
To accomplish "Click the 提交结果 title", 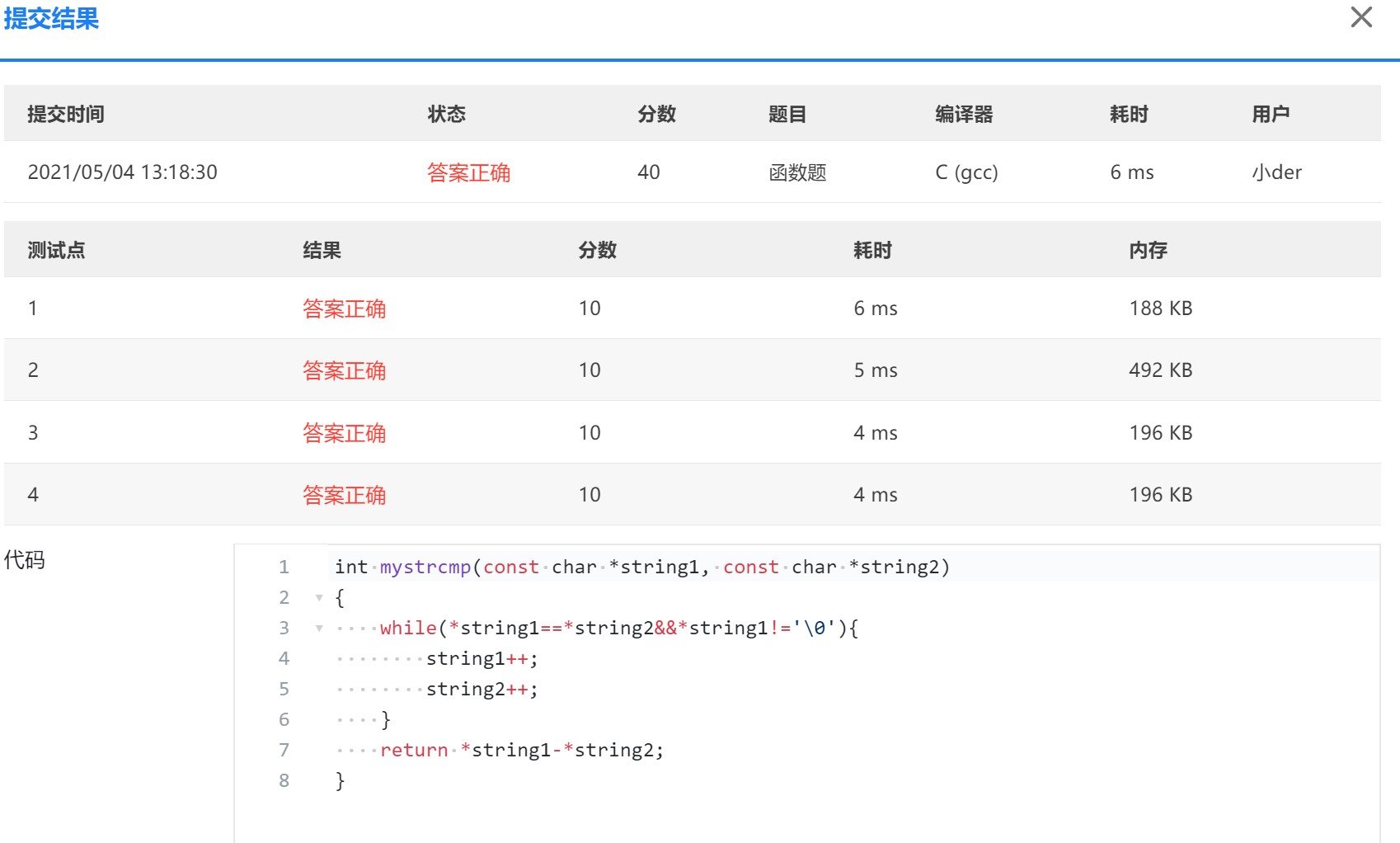I will point(51,18).
